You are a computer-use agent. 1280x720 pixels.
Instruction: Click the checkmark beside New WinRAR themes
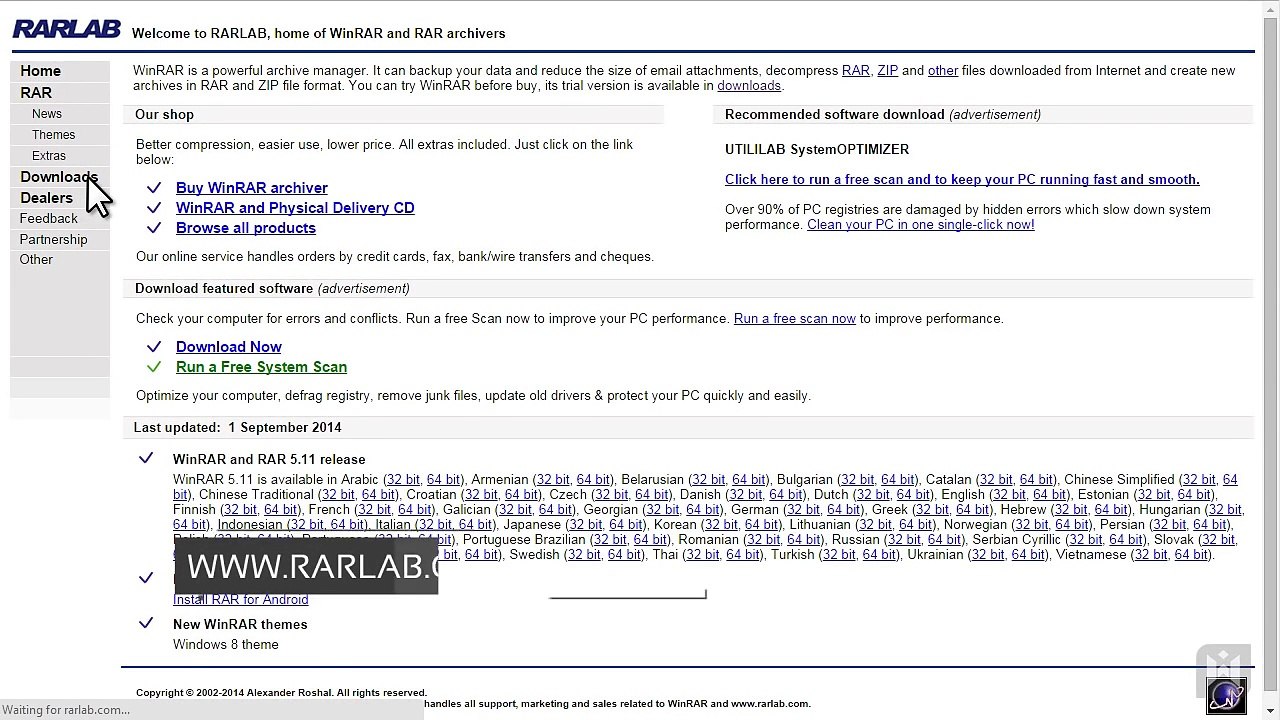(146, 623)
